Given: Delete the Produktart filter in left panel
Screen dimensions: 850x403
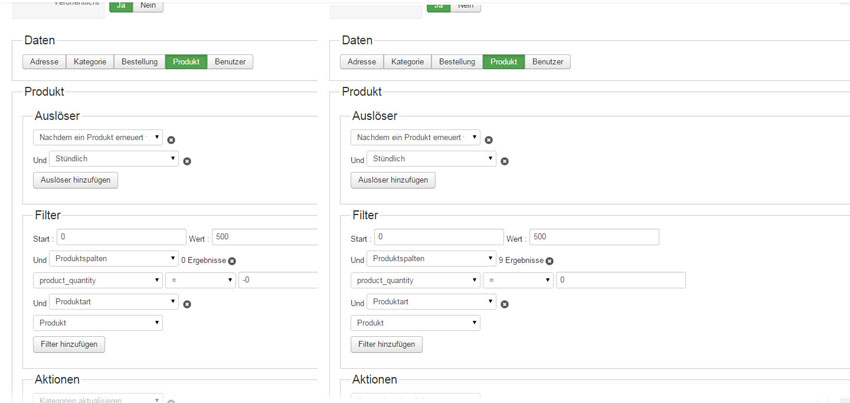Looking at the screenshot, I should [x=187, y=304].
